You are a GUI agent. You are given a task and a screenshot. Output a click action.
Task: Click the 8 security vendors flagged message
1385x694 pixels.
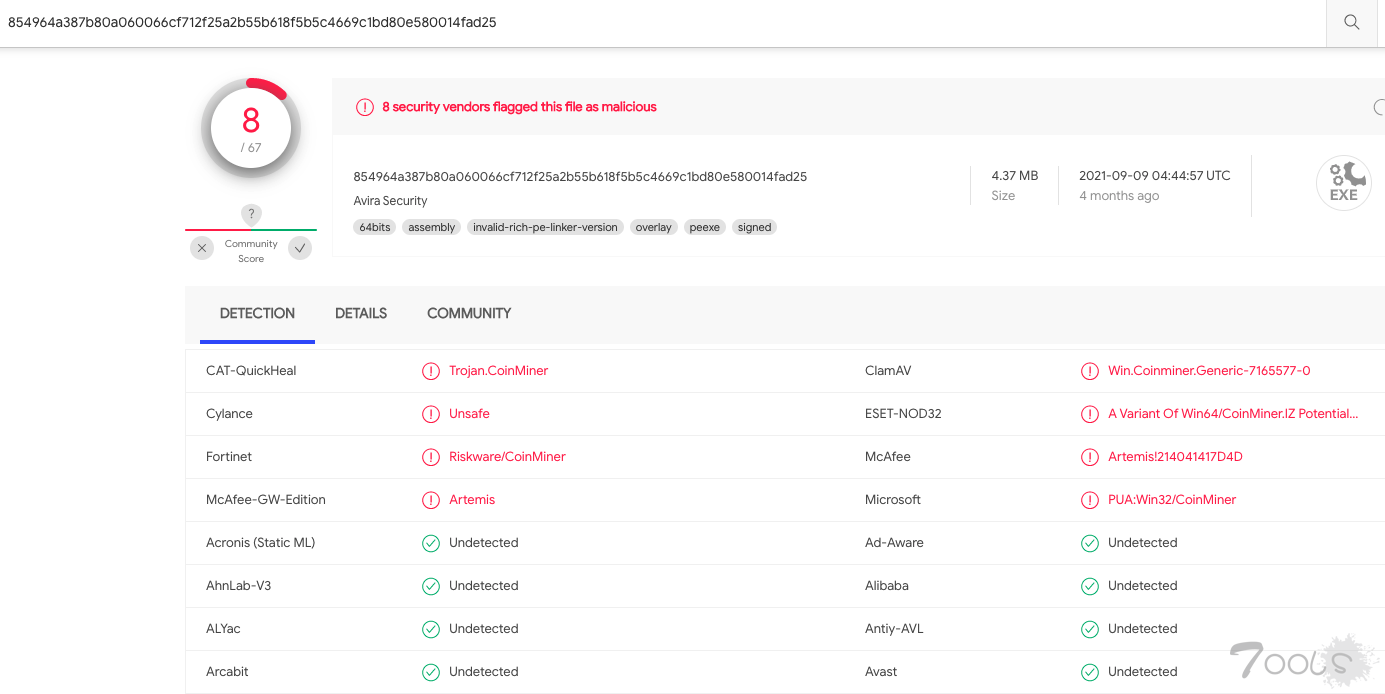pos(519,106)
